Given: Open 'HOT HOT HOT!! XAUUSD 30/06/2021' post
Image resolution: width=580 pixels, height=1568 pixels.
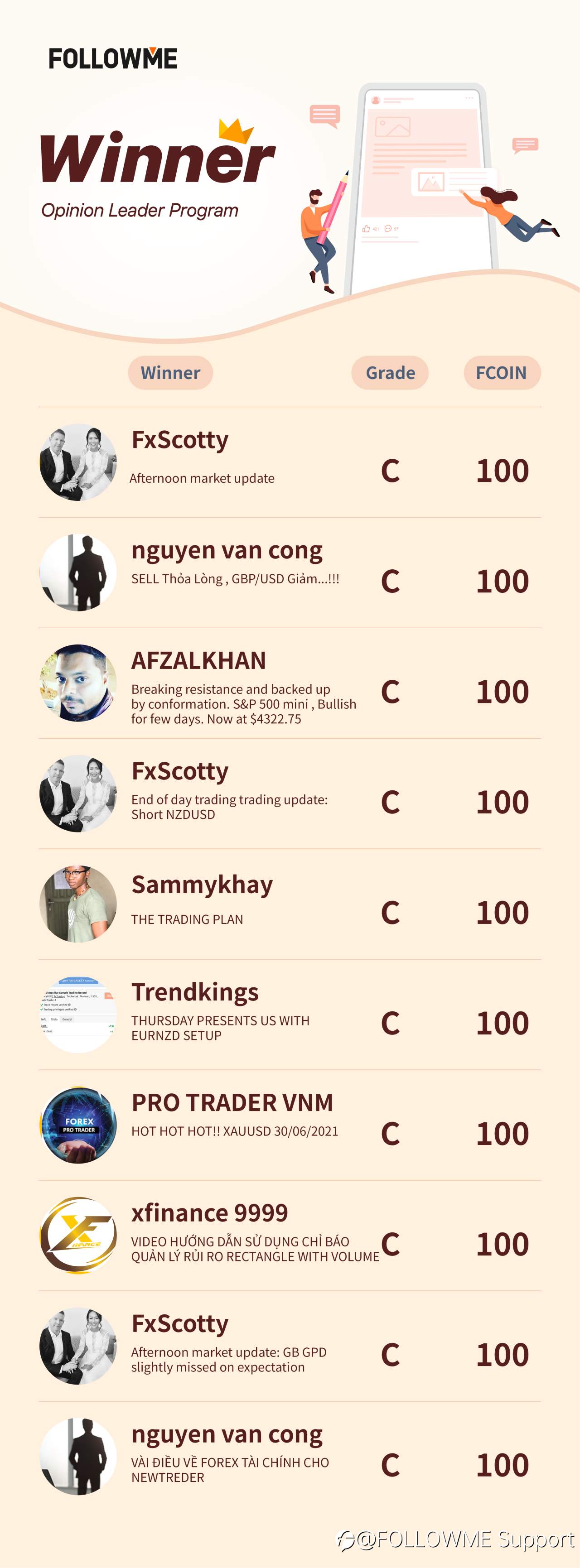Looking at the screenshot, I should click(235, 1131).
